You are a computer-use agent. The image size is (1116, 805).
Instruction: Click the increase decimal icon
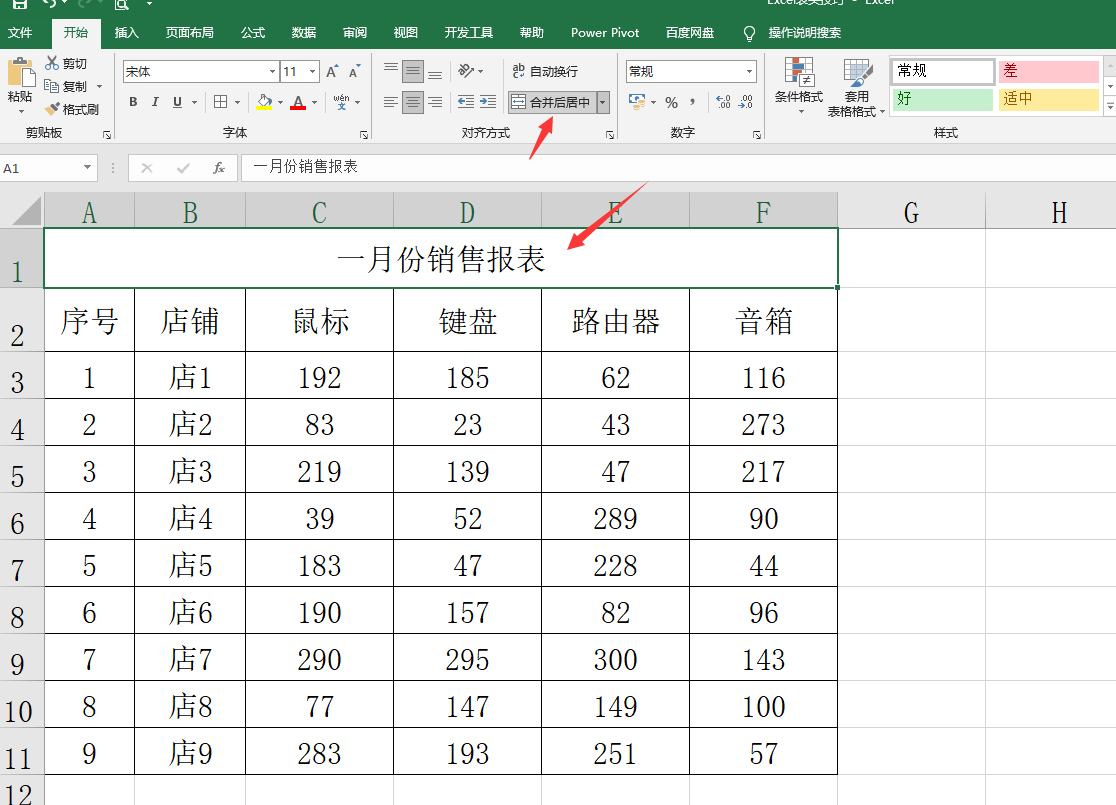723,102
